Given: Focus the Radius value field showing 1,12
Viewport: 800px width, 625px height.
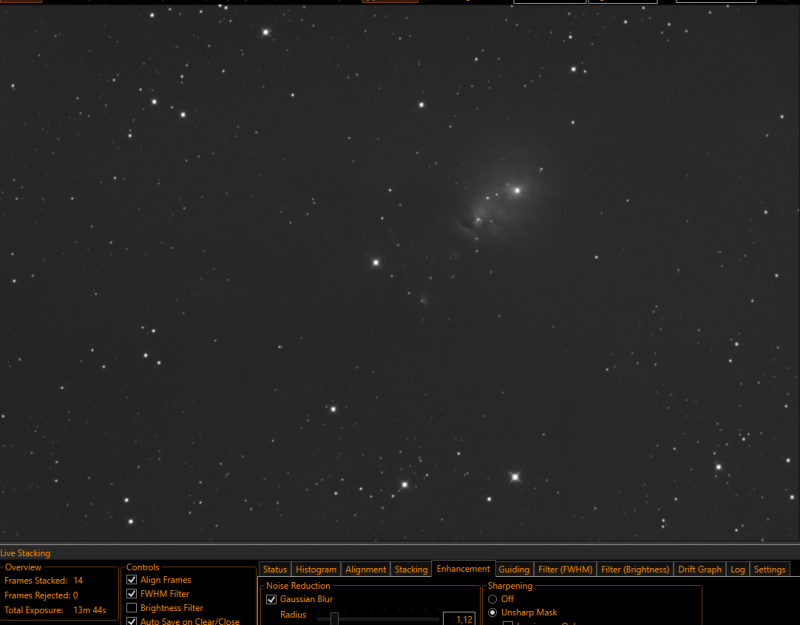Looking at the screenshot, I should click(459, 619).
